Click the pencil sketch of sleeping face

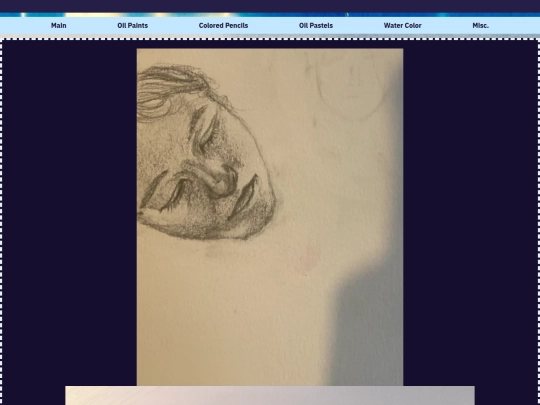(270, 217)
